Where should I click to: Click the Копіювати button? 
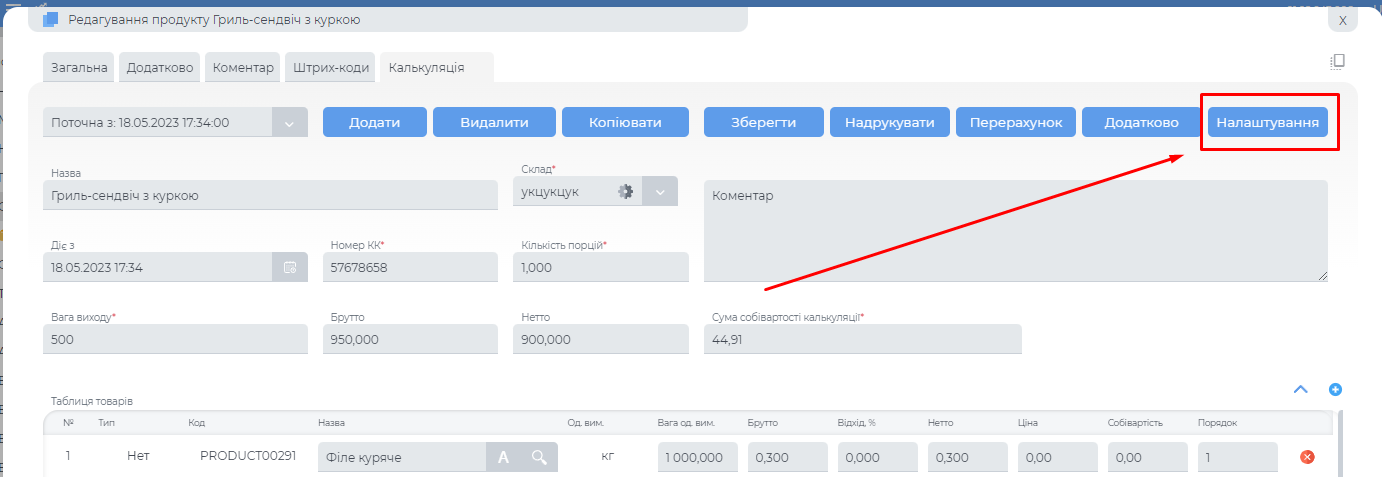click(625, 123)
